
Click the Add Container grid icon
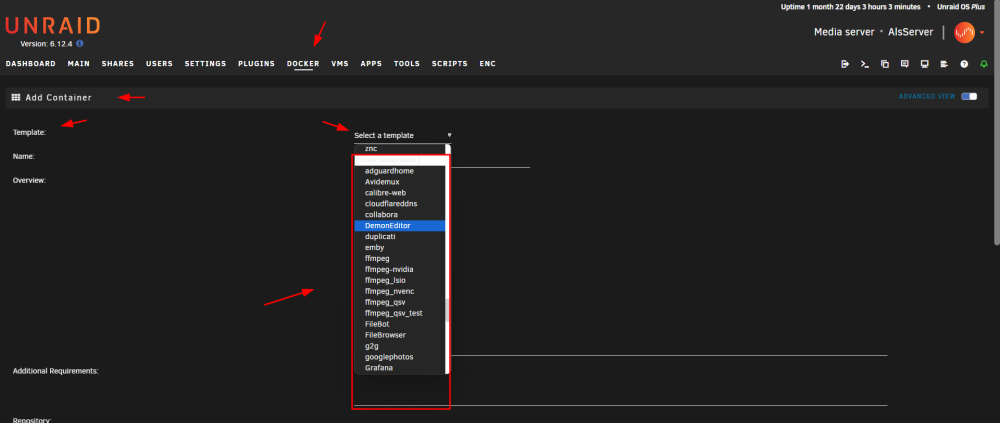click(x=16, y=98)
